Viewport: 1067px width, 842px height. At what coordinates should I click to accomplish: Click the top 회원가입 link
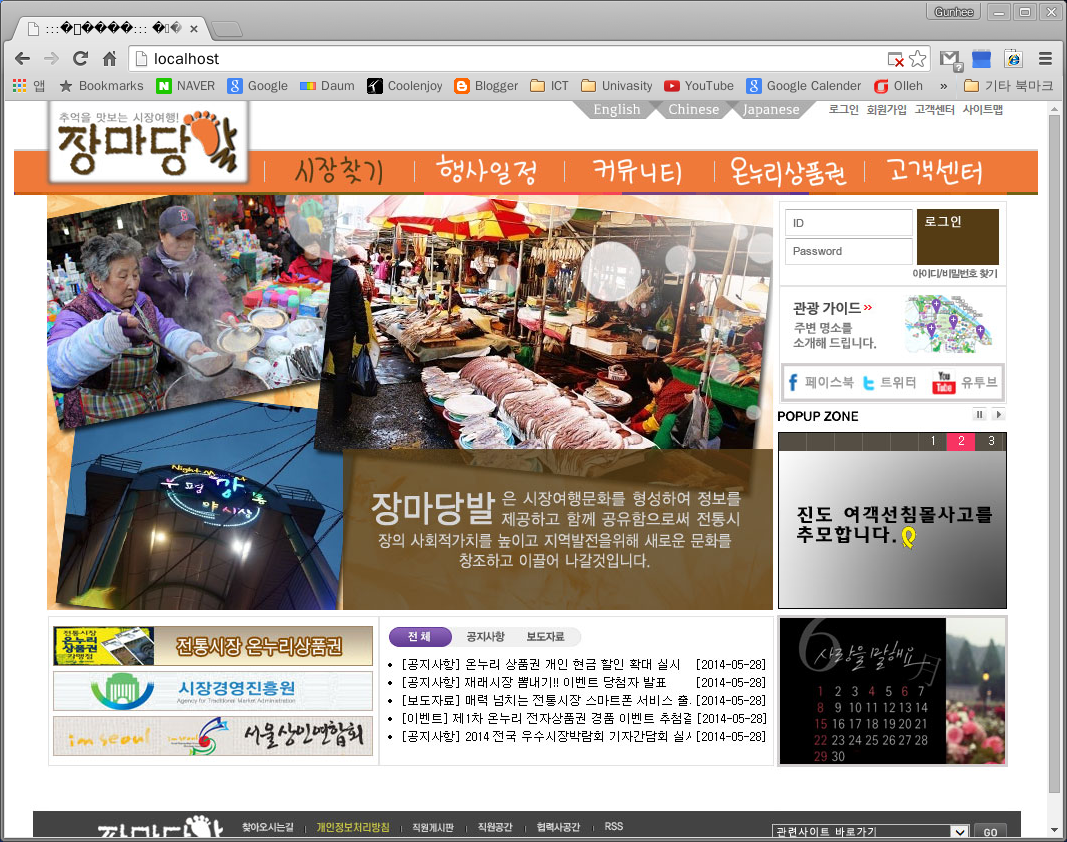coord(886,110)
